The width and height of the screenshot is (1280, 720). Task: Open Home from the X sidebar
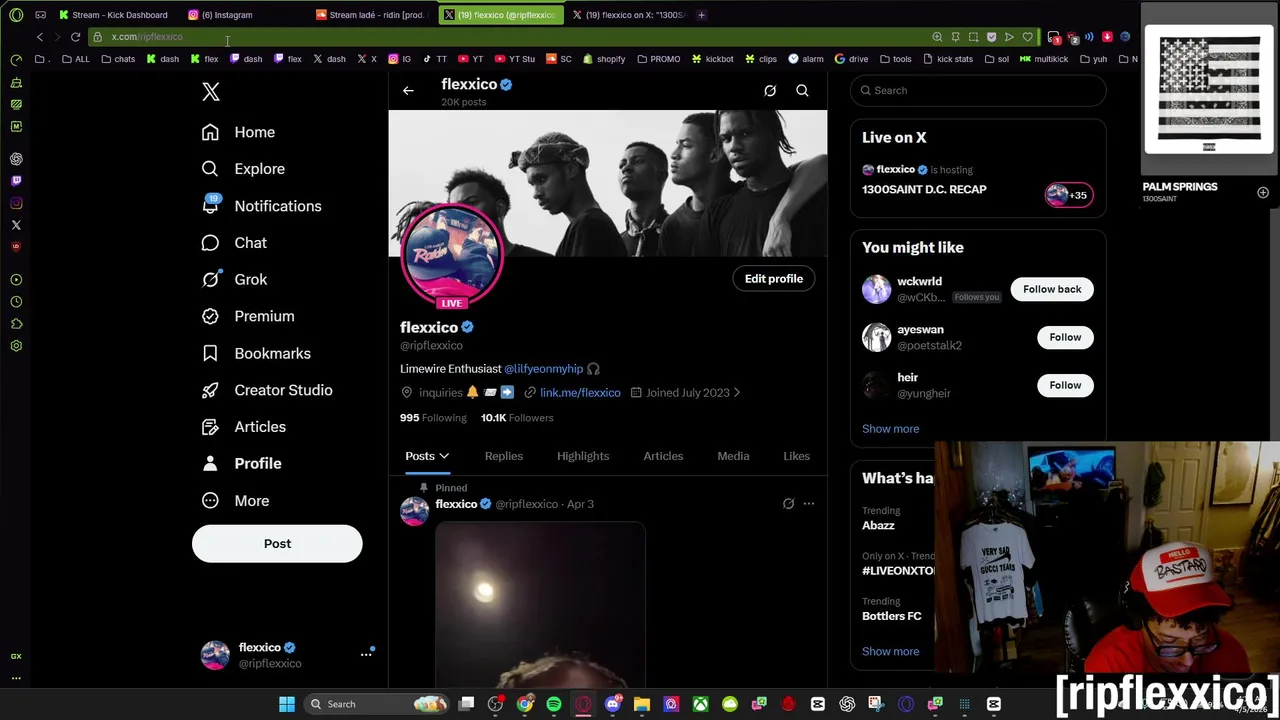238,132
